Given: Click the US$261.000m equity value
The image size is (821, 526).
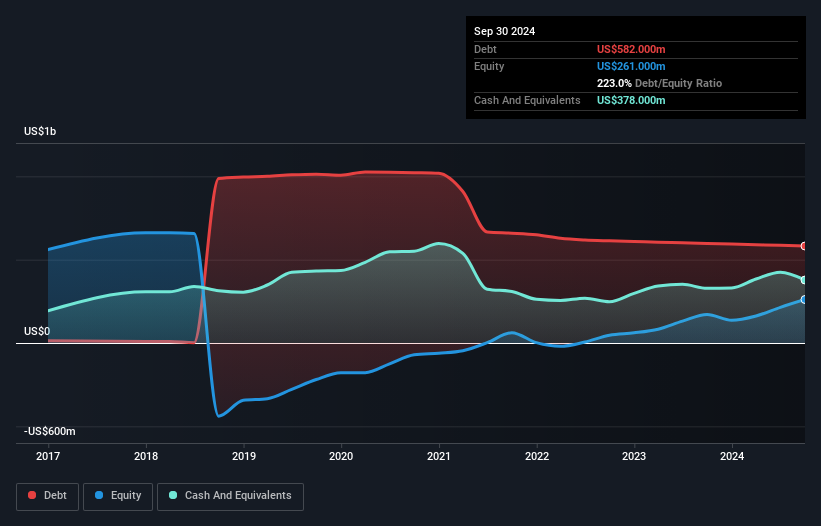Looking at the screenshot, I should point(631,66).
